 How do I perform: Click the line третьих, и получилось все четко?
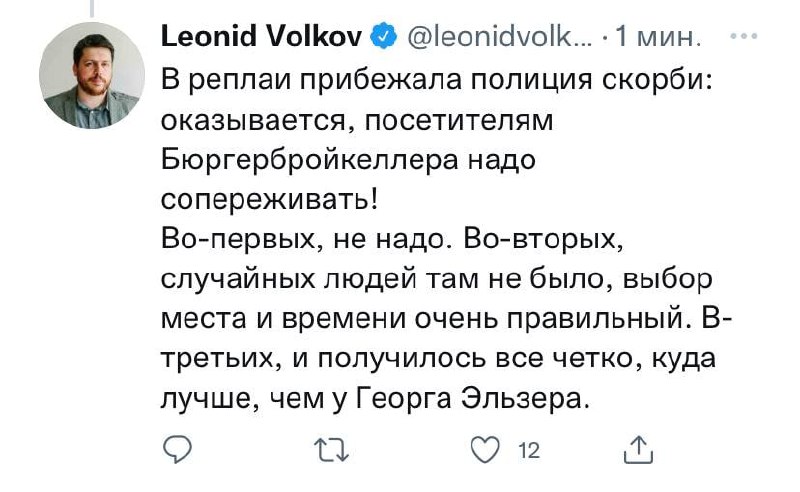[439, 359]
